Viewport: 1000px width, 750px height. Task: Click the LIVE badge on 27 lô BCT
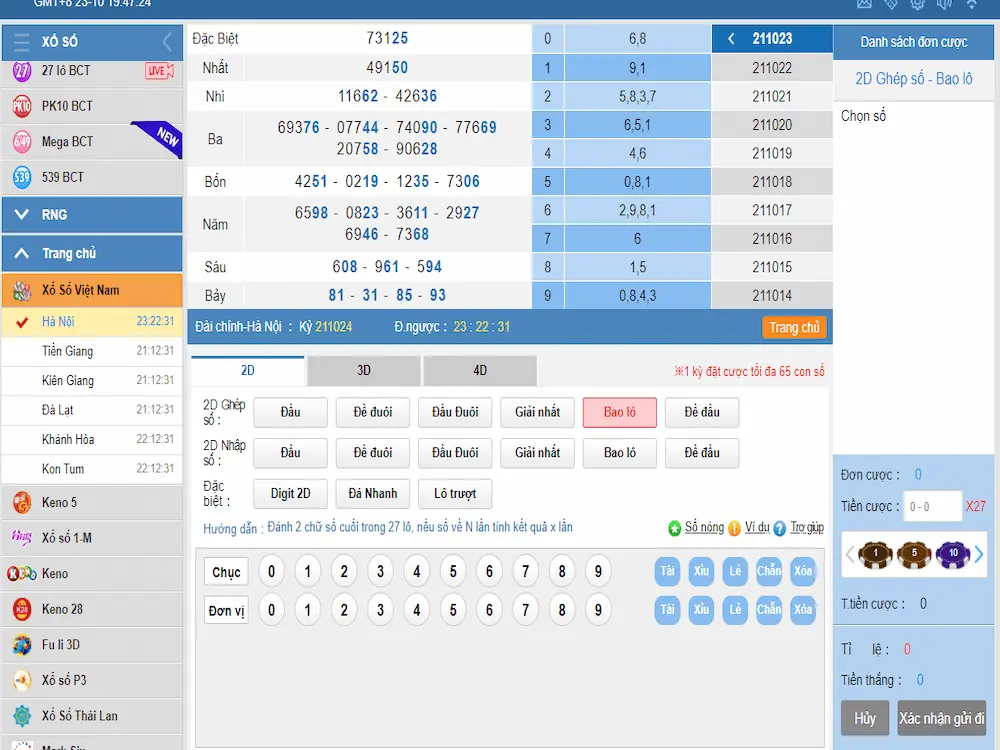pos(159,70)
